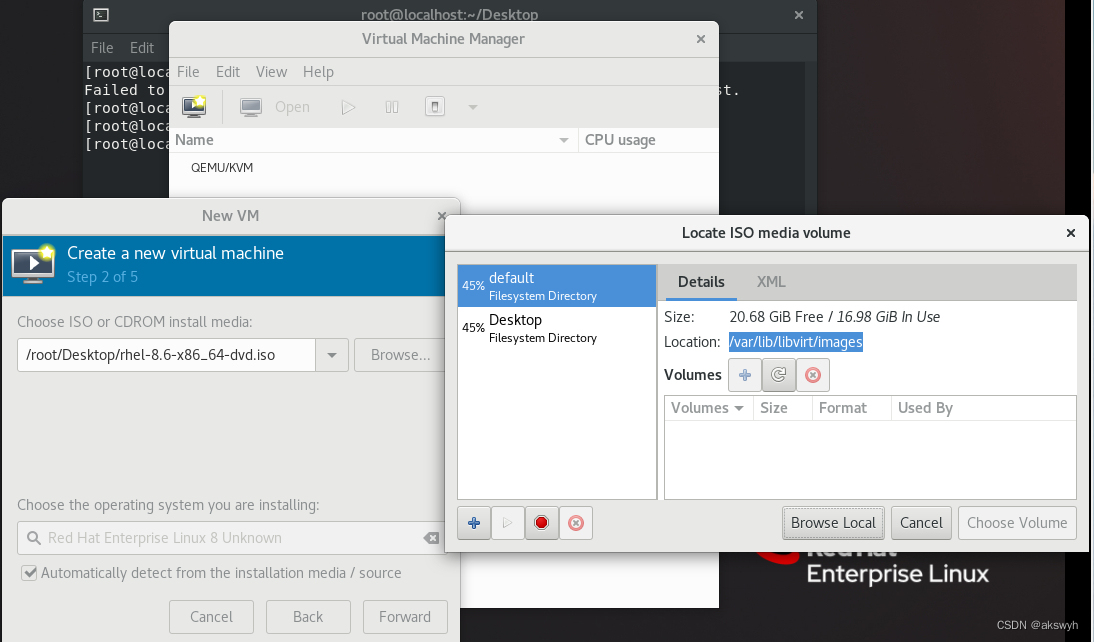Click Cancel in New VM wizard

[x=211, y=617]
